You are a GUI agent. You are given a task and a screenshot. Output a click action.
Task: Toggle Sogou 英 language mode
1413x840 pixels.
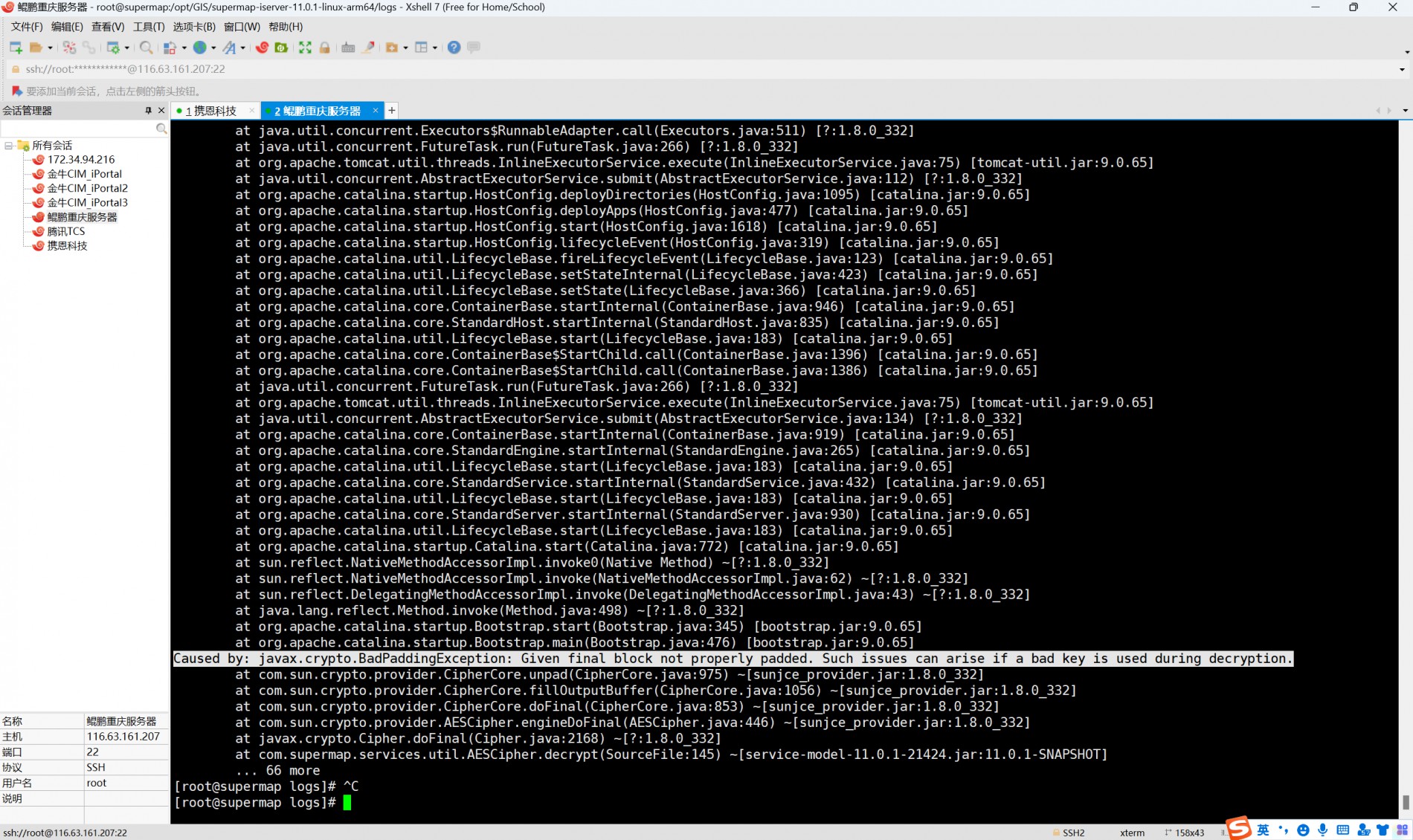1263,830
